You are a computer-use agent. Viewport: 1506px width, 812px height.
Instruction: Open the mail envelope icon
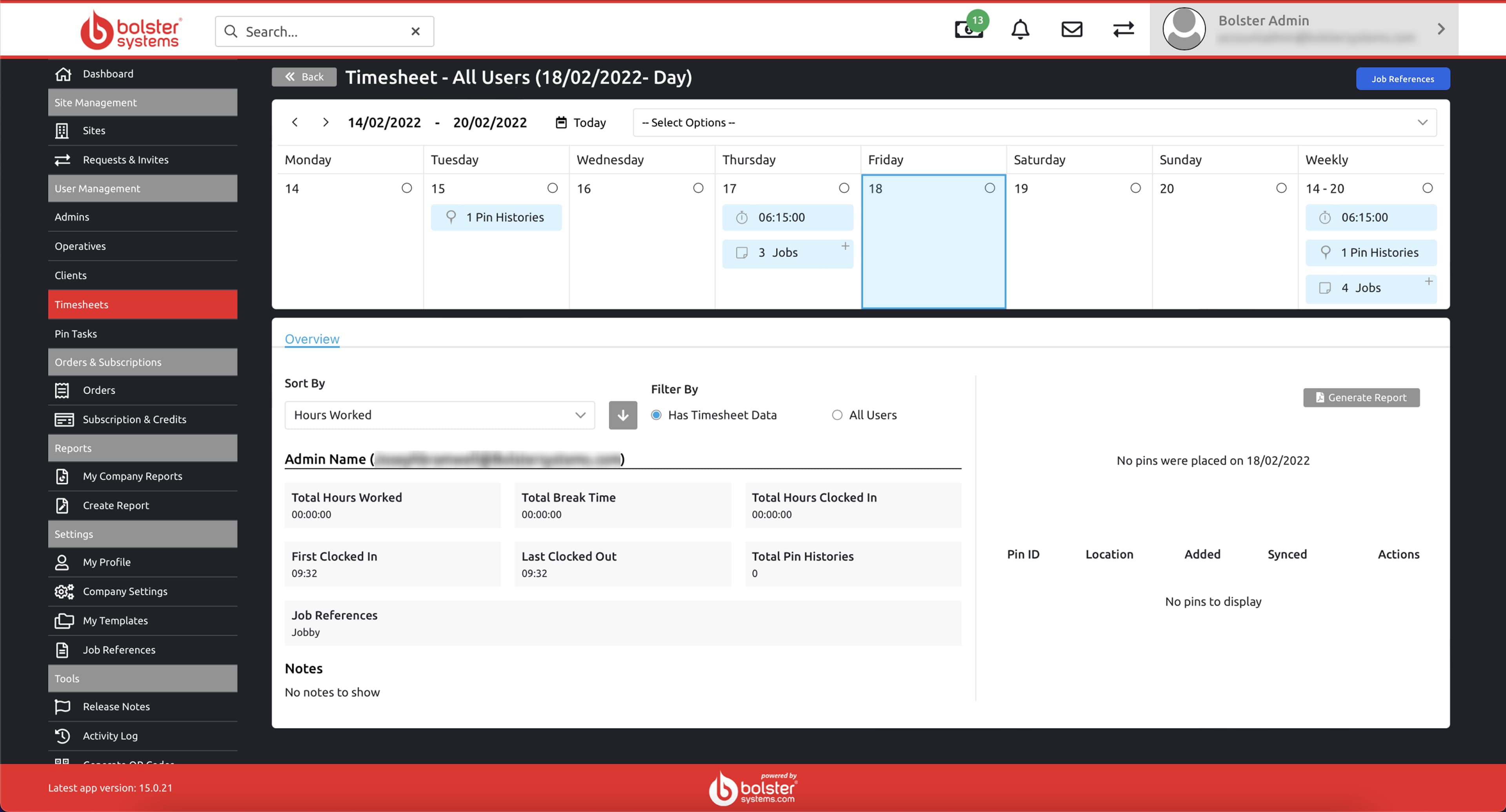(x=1071, y=29)
